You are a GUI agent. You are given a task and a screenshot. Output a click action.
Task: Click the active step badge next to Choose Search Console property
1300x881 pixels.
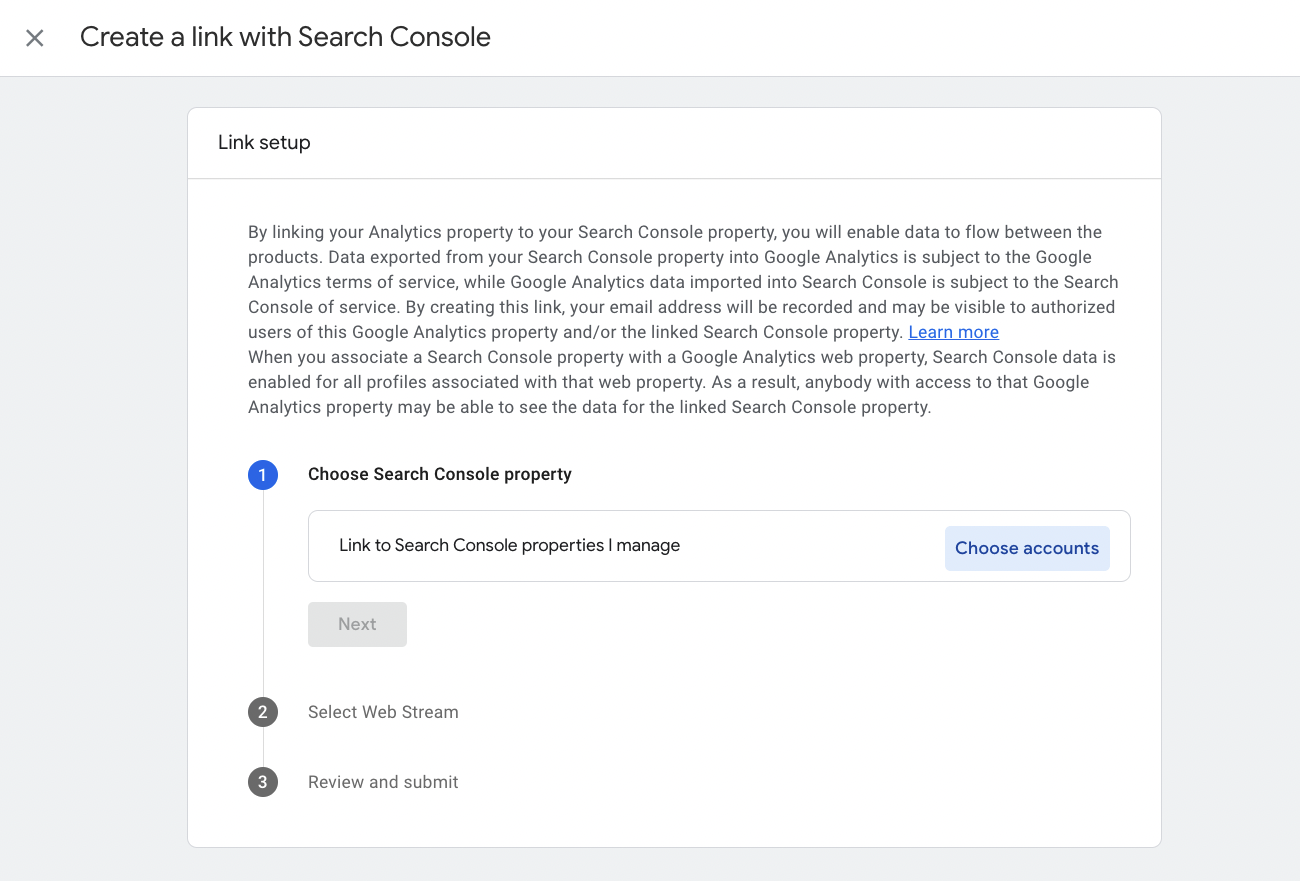click(263, 475)
